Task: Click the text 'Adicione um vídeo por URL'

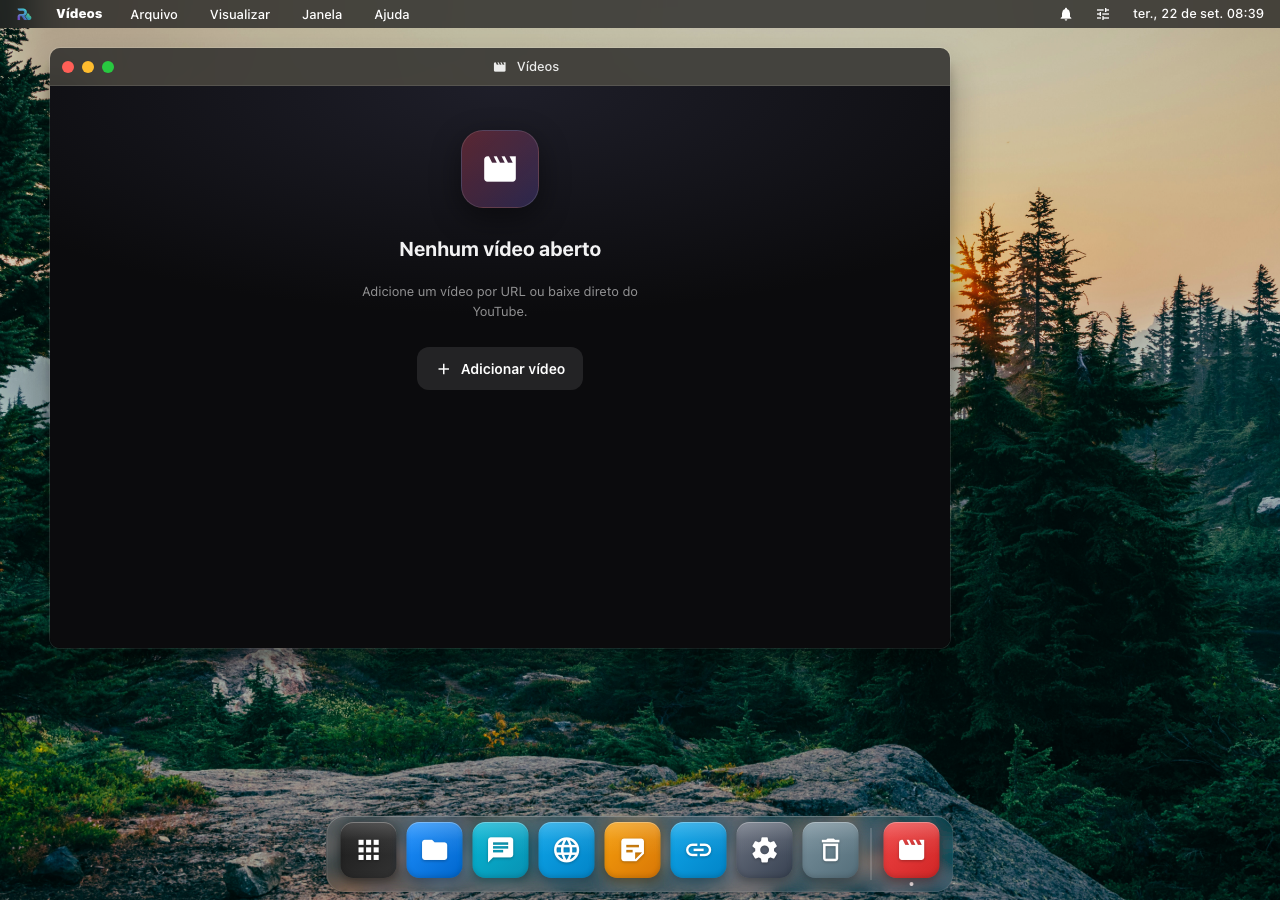Action: point(444,291)
